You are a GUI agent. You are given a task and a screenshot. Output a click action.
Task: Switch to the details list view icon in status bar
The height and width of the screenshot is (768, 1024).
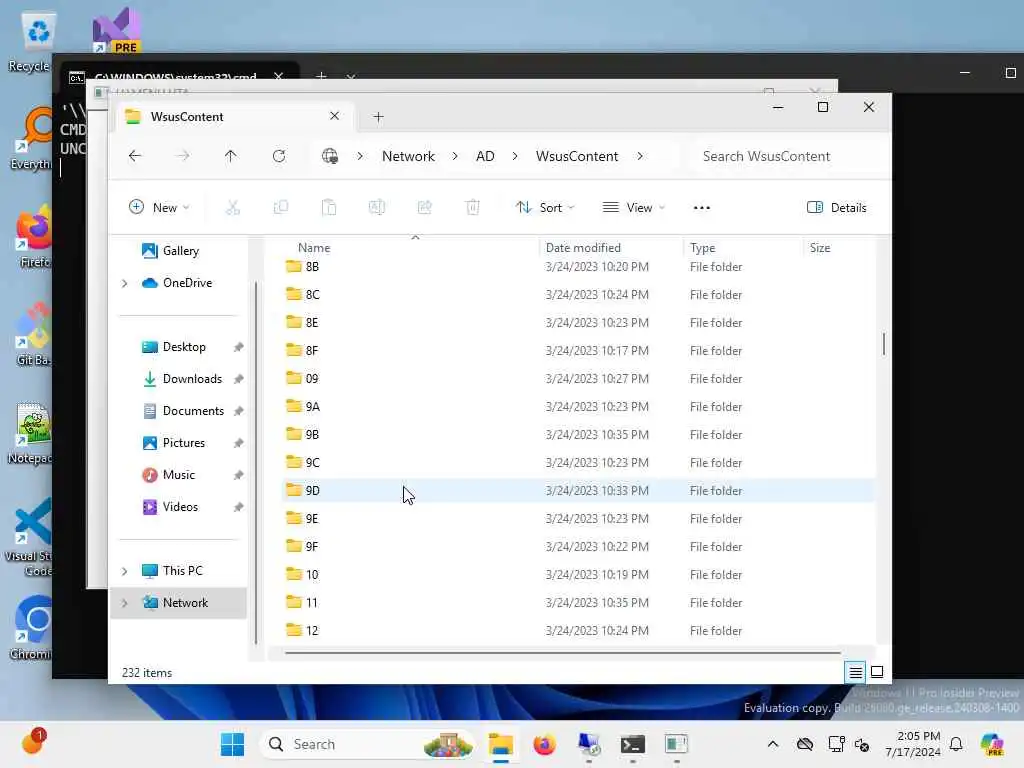point(856,672)
